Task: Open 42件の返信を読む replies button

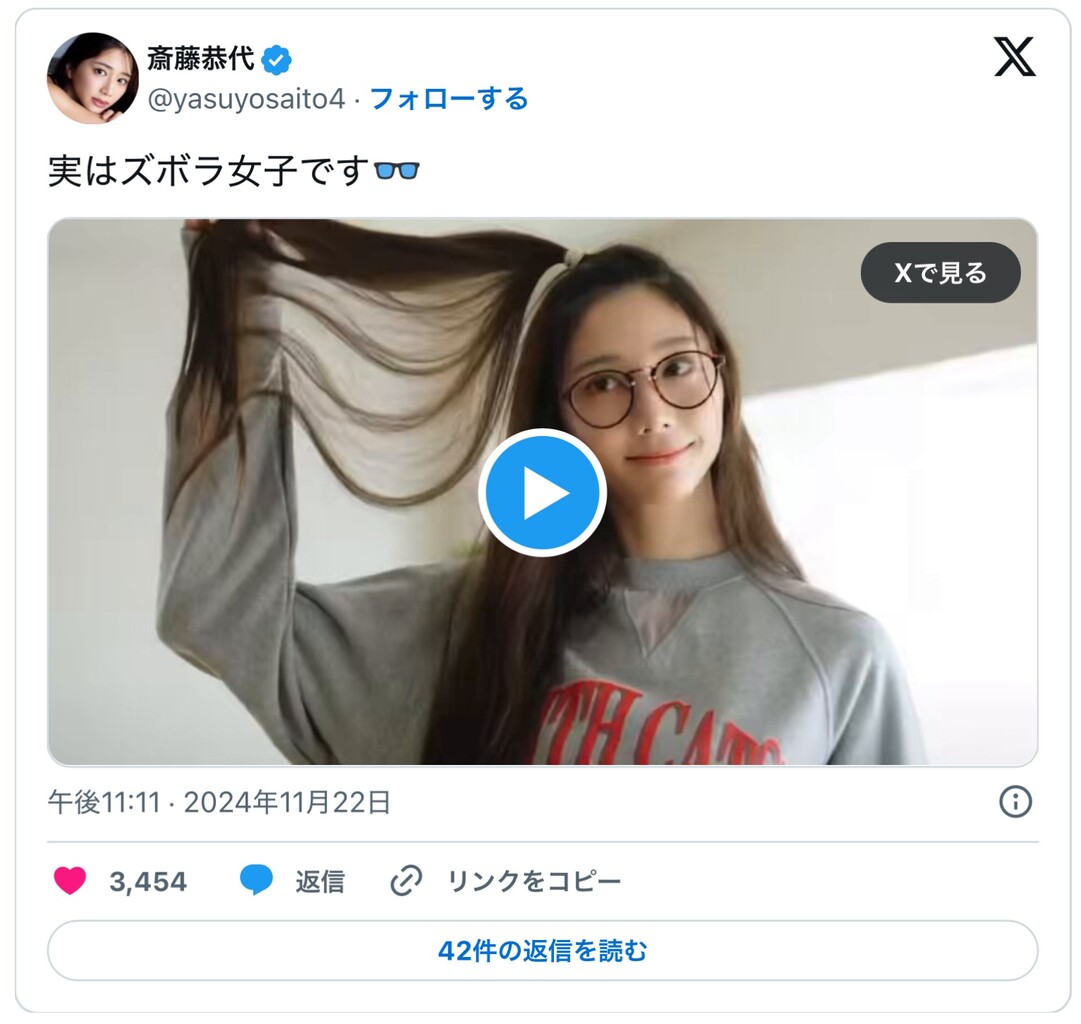Action: point(543,950)
